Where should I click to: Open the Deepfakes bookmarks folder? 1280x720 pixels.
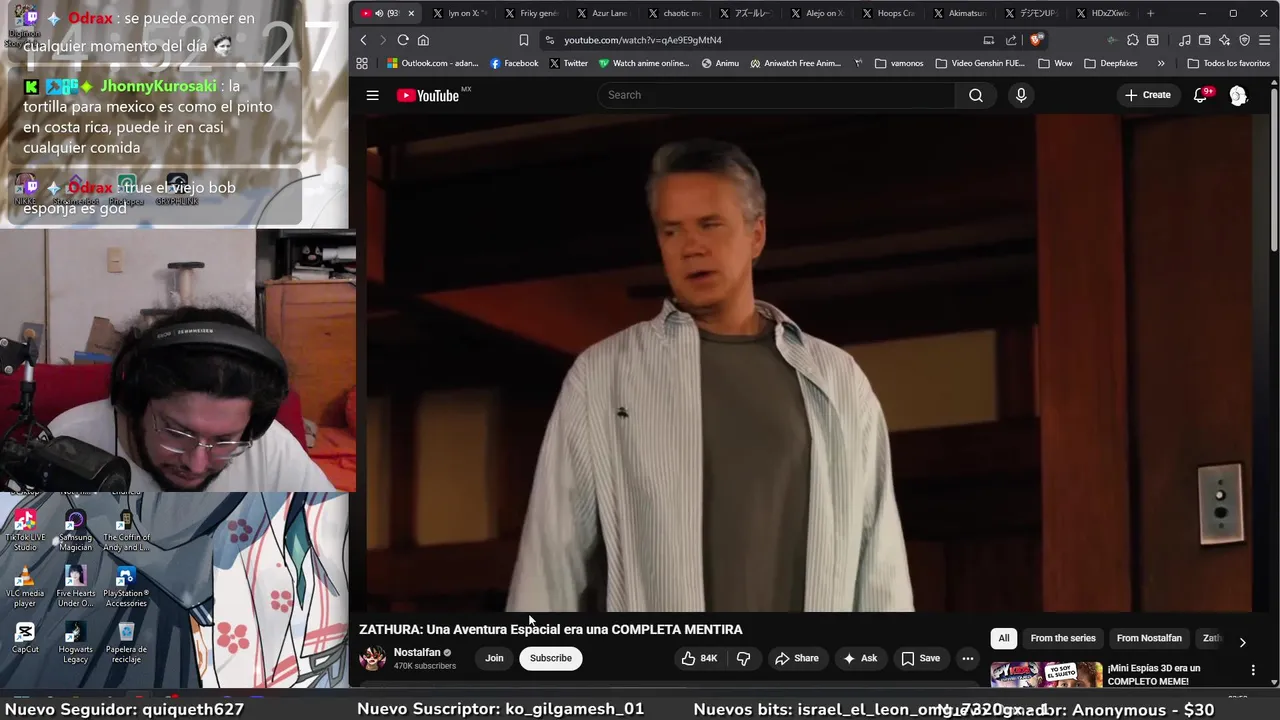click(x=1110, y=63)
